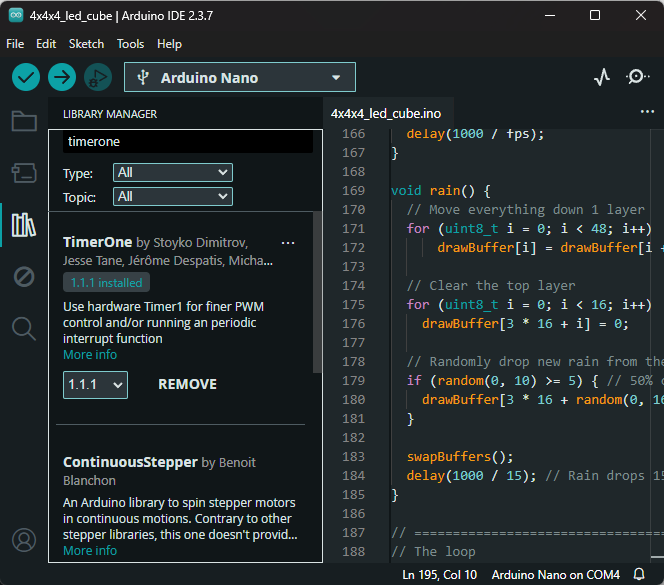664x585 pixels.
Task: Open the Arduino Nano board selector dropdown
Action: (240, 77)
